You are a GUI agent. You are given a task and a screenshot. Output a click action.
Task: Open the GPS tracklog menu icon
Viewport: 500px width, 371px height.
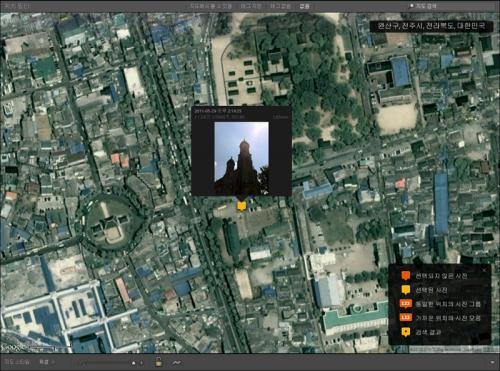176,362
